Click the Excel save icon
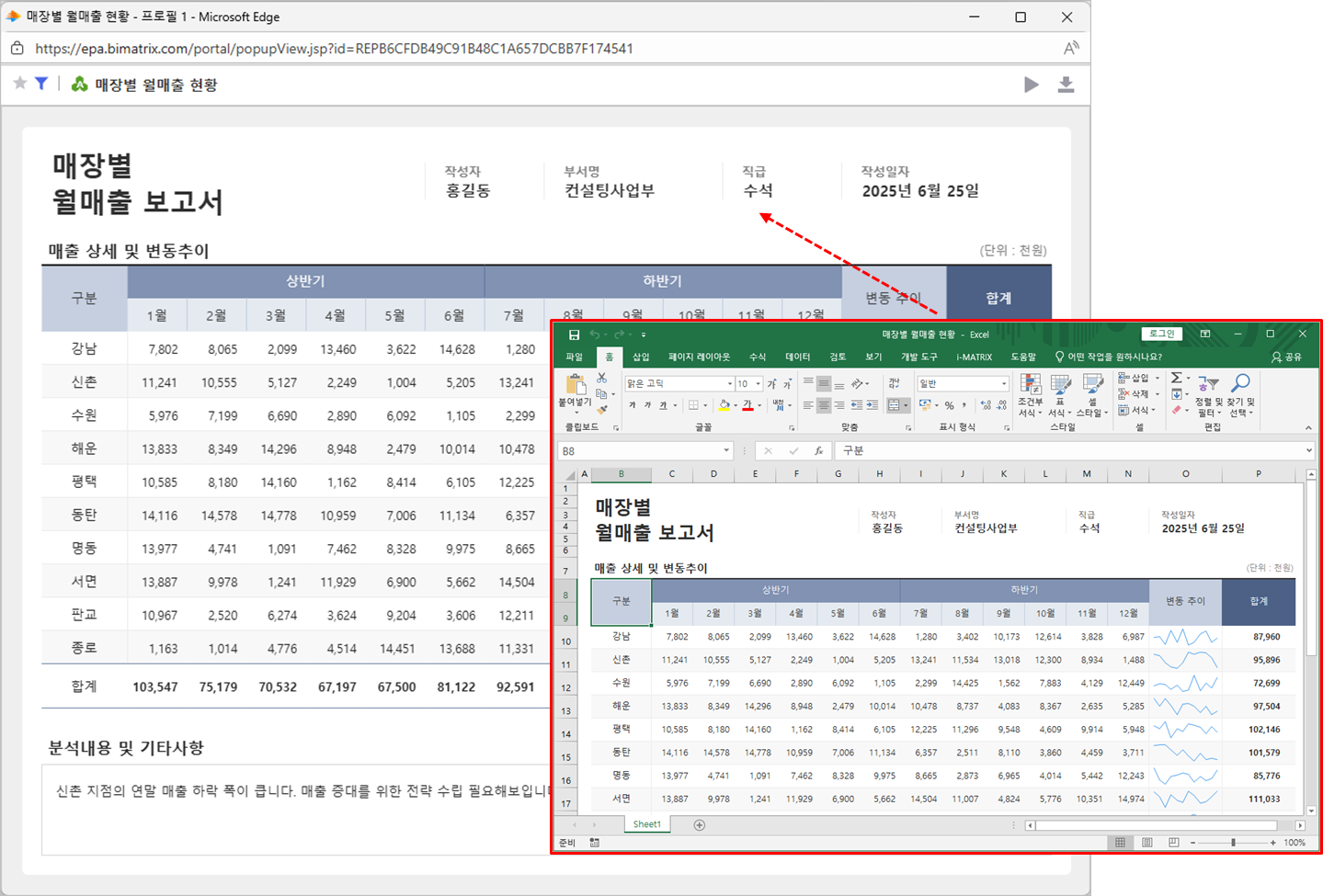The width and height of the screenshot is (1323, 896). [x=574, y=335]
